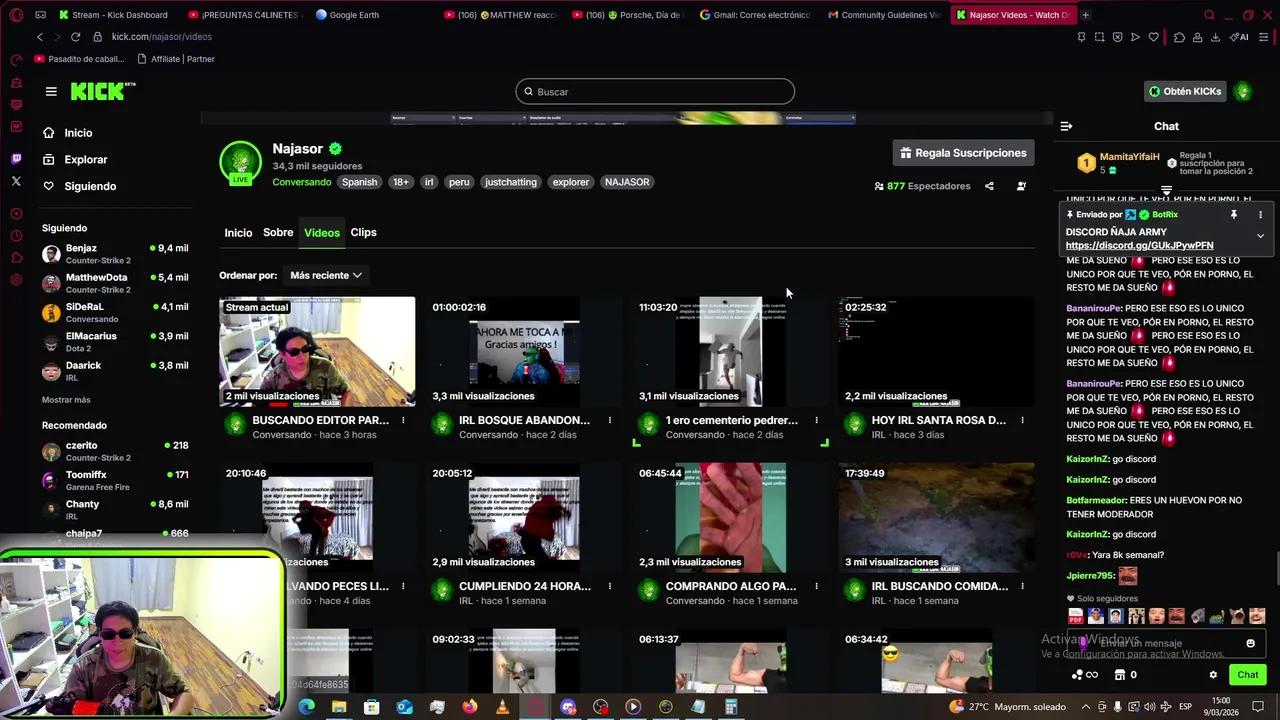Open options for BUSCANDO EDITOR video
This screenshot has height=720, width=1280.
click(x=403, y=420)
